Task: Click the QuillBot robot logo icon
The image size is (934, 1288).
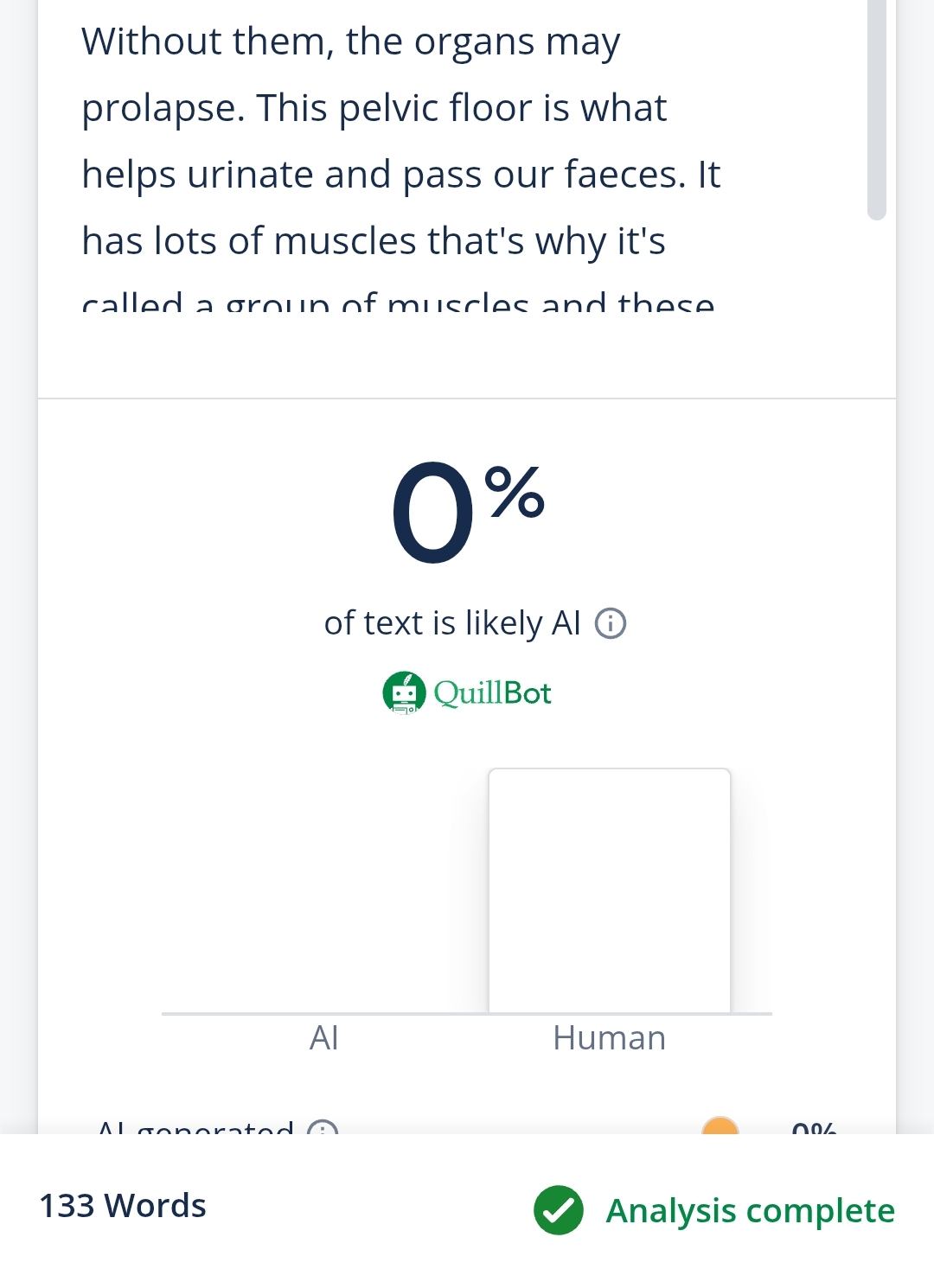Action: (404, 693)
